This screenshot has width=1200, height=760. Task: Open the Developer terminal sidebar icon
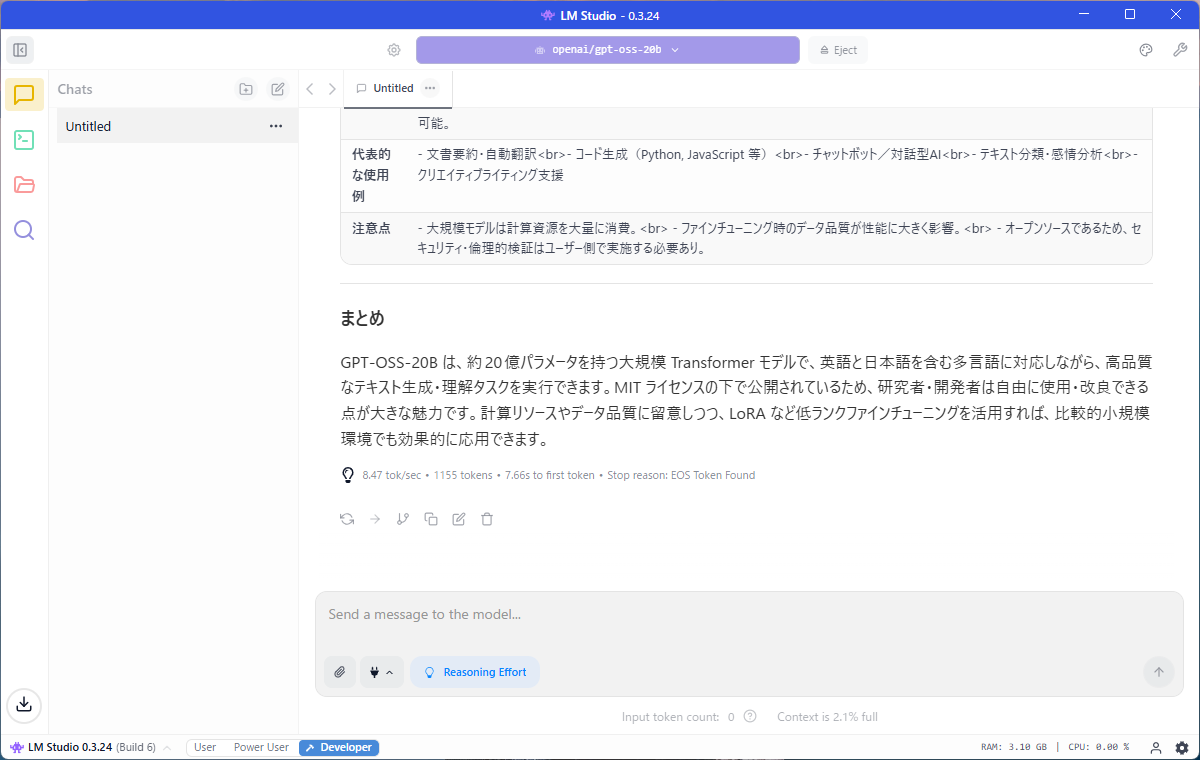(24, 140)
